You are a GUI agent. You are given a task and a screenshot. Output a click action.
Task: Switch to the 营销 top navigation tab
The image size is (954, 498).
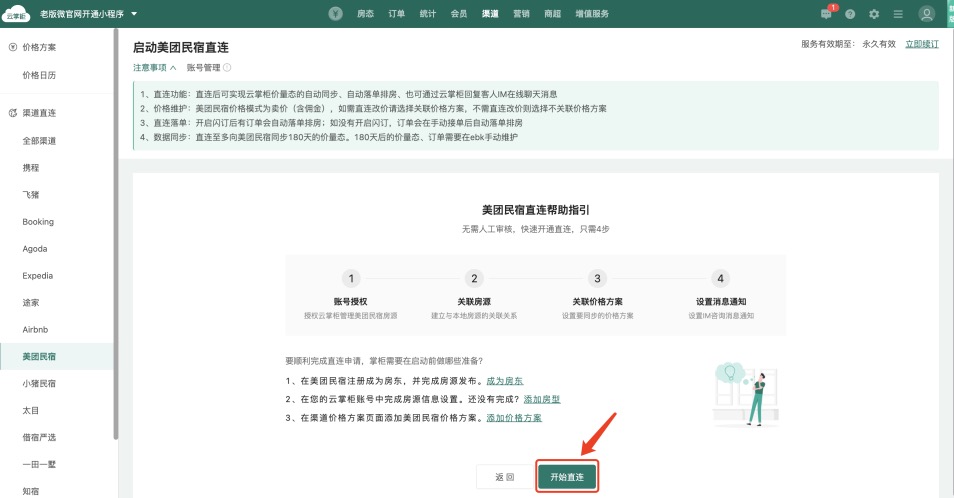pyautogui.click(x=521, y=14)
